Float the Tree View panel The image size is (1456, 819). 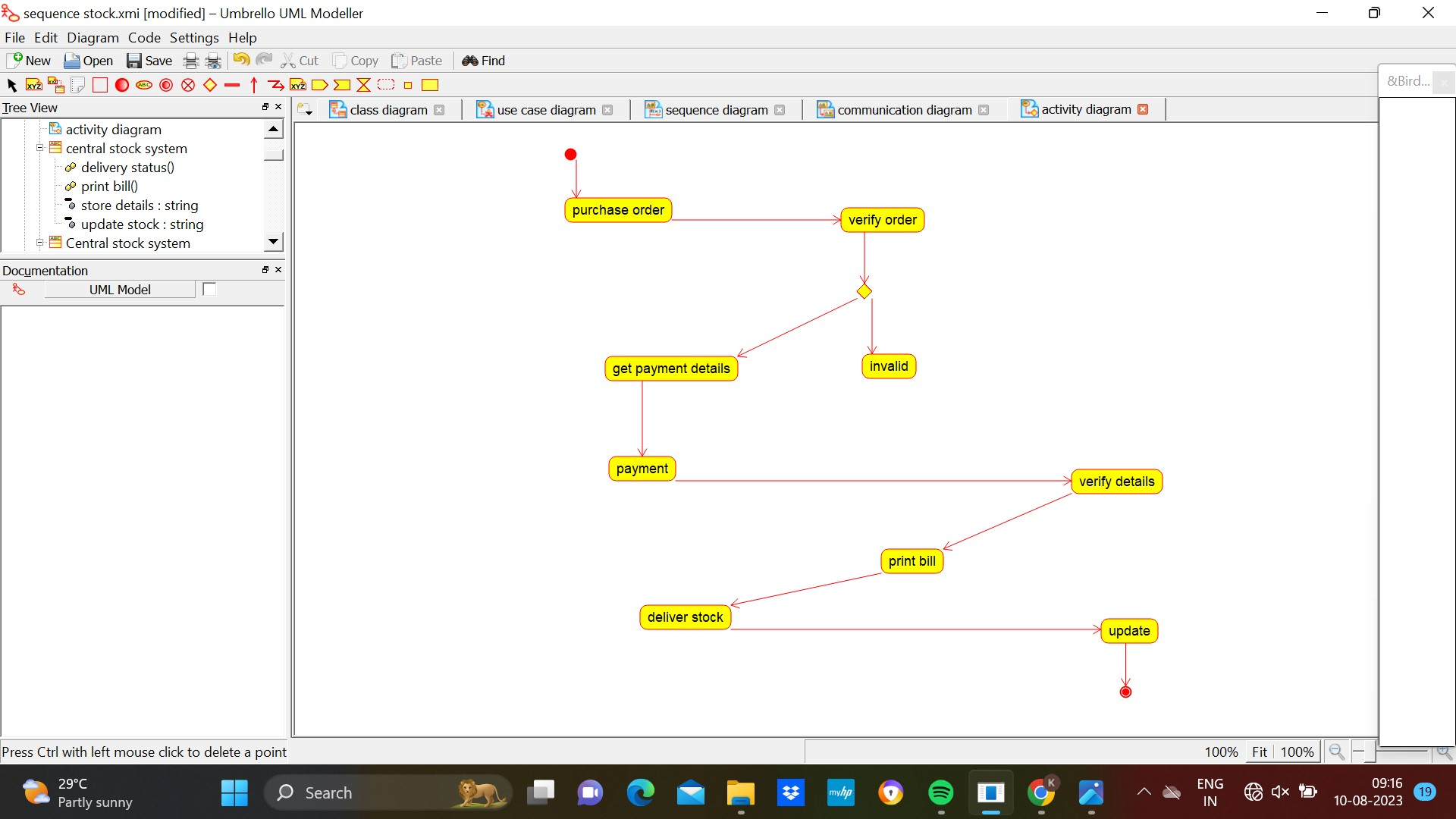point(265,107)
